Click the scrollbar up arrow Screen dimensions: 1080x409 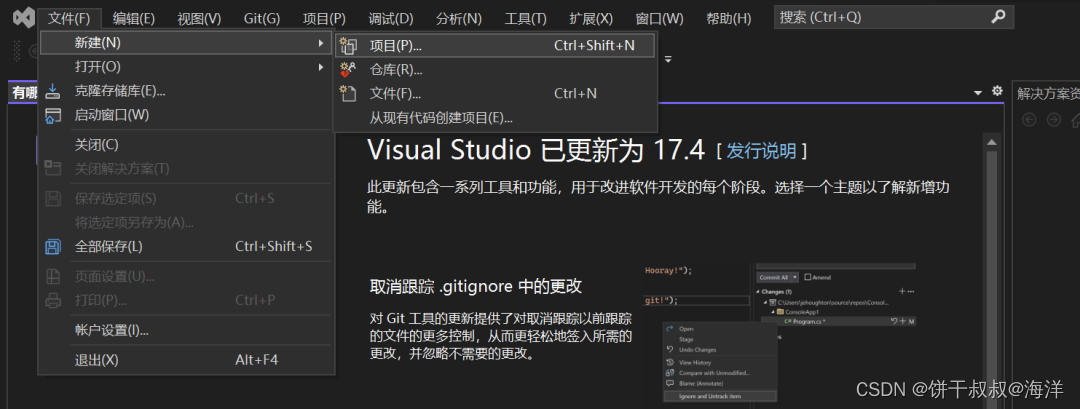click(x=992, y=143)
